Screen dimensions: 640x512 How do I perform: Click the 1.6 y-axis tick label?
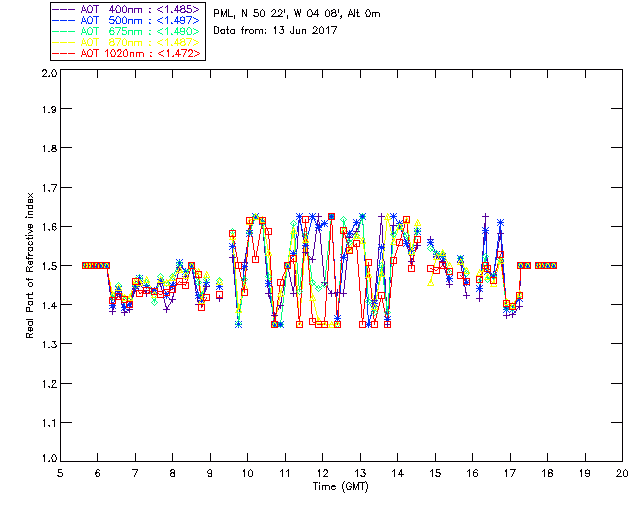click(x=49, y=227)
